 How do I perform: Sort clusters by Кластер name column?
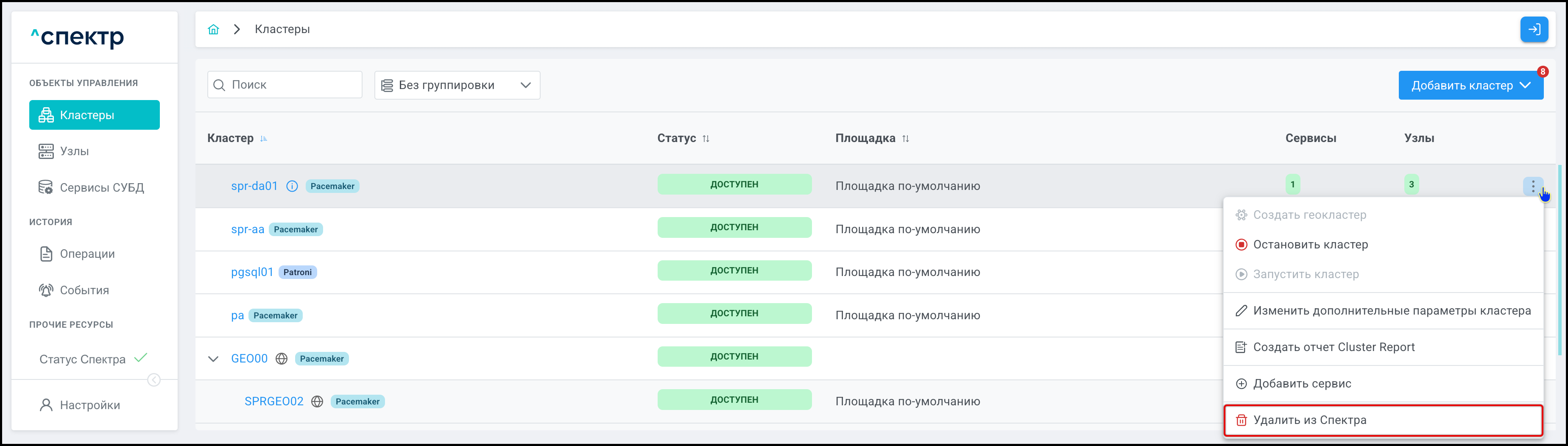264,139
